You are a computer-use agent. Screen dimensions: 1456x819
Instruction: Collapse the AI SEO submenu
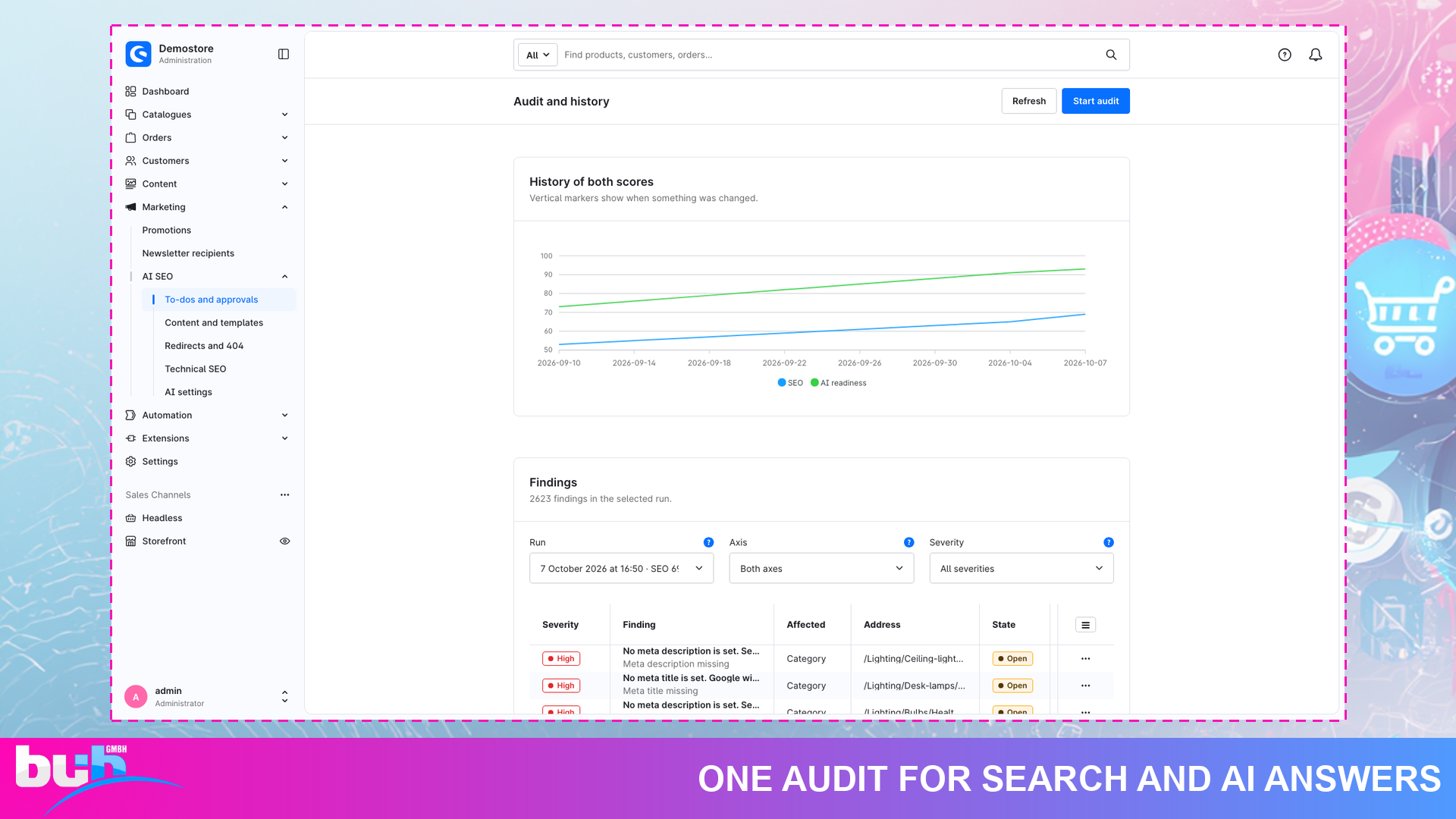pos(215,276)
